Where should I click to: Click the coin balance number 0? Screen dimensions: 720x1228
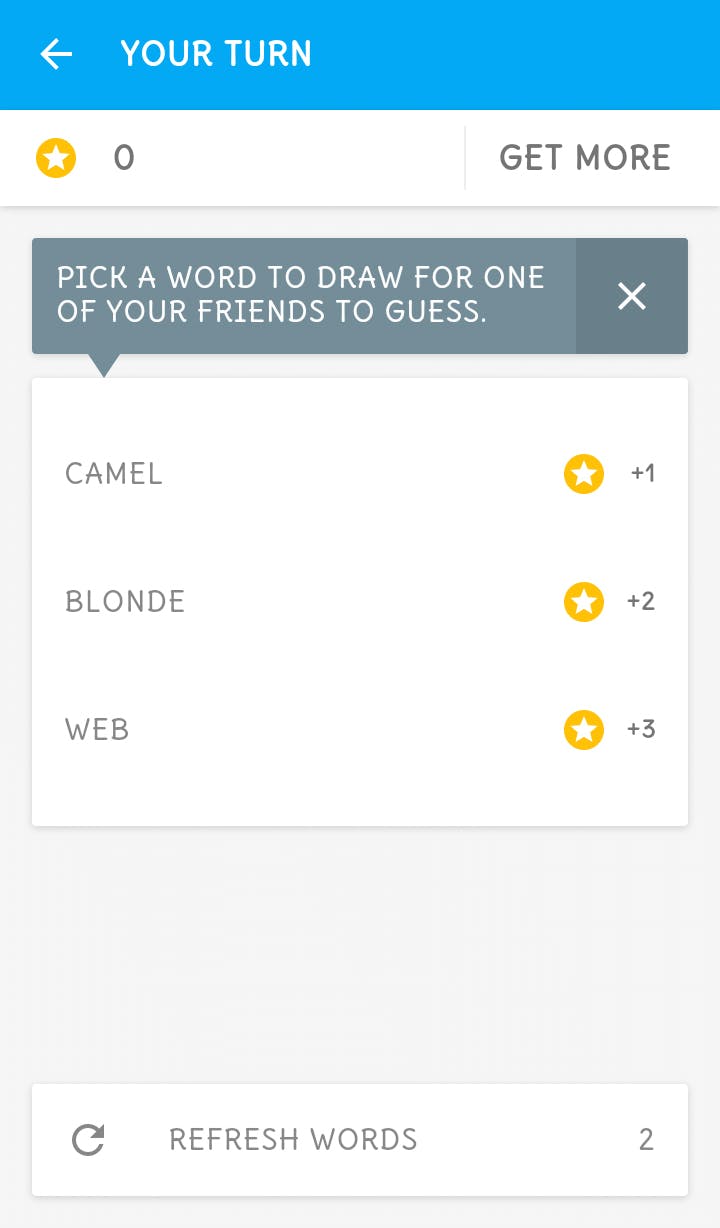124,158
